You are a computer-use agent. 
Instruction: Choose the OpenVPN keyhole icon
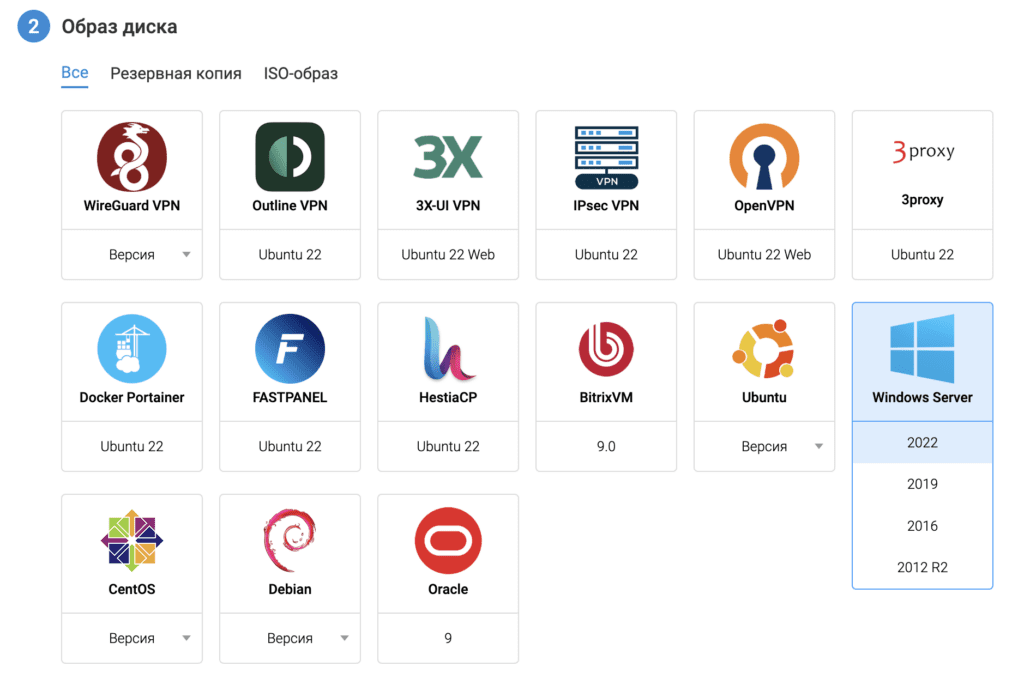pyautogui.click(x=764, y=157)
